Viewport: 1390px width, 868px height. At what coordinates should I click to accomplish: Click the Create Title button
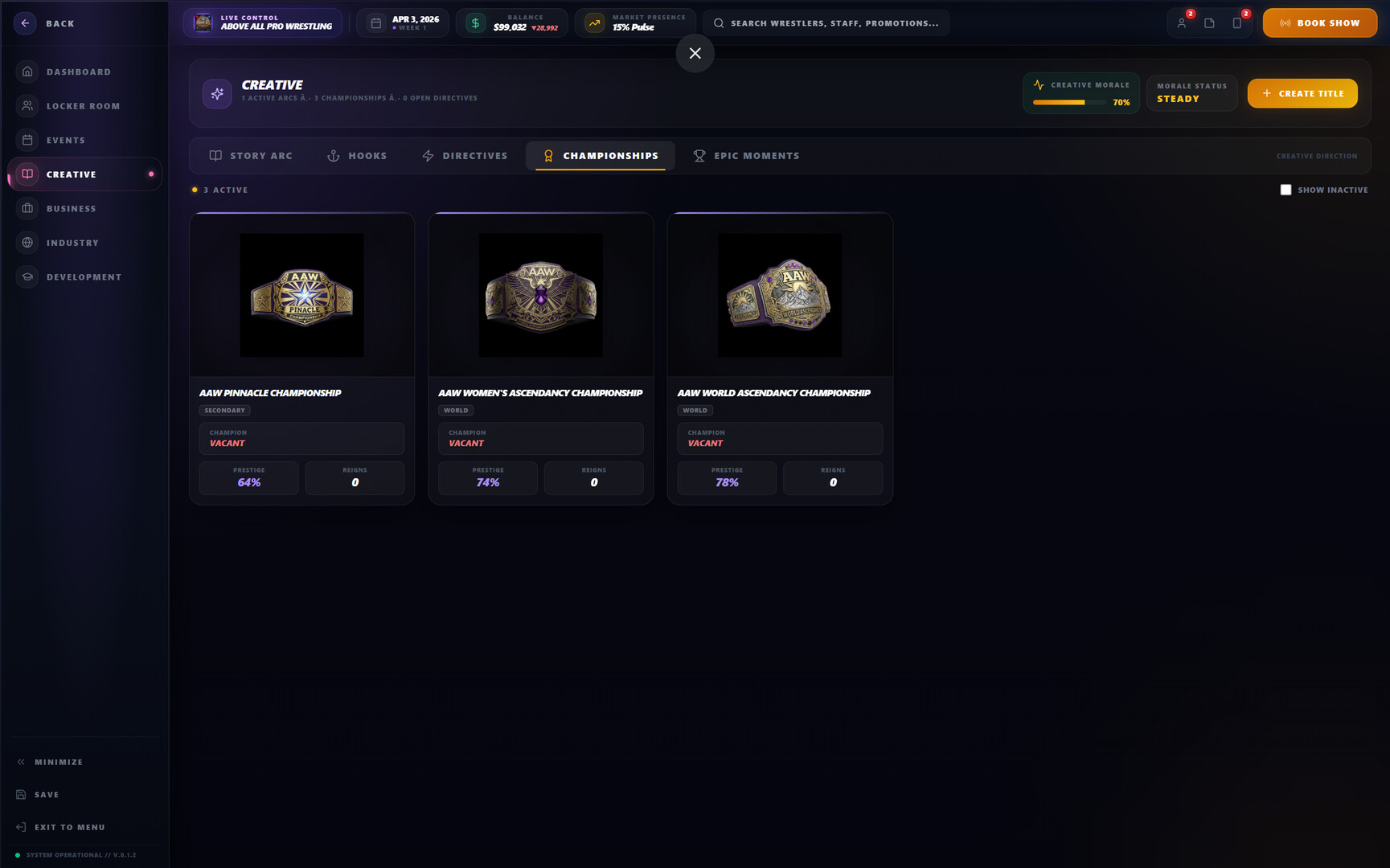[1302, 93]
